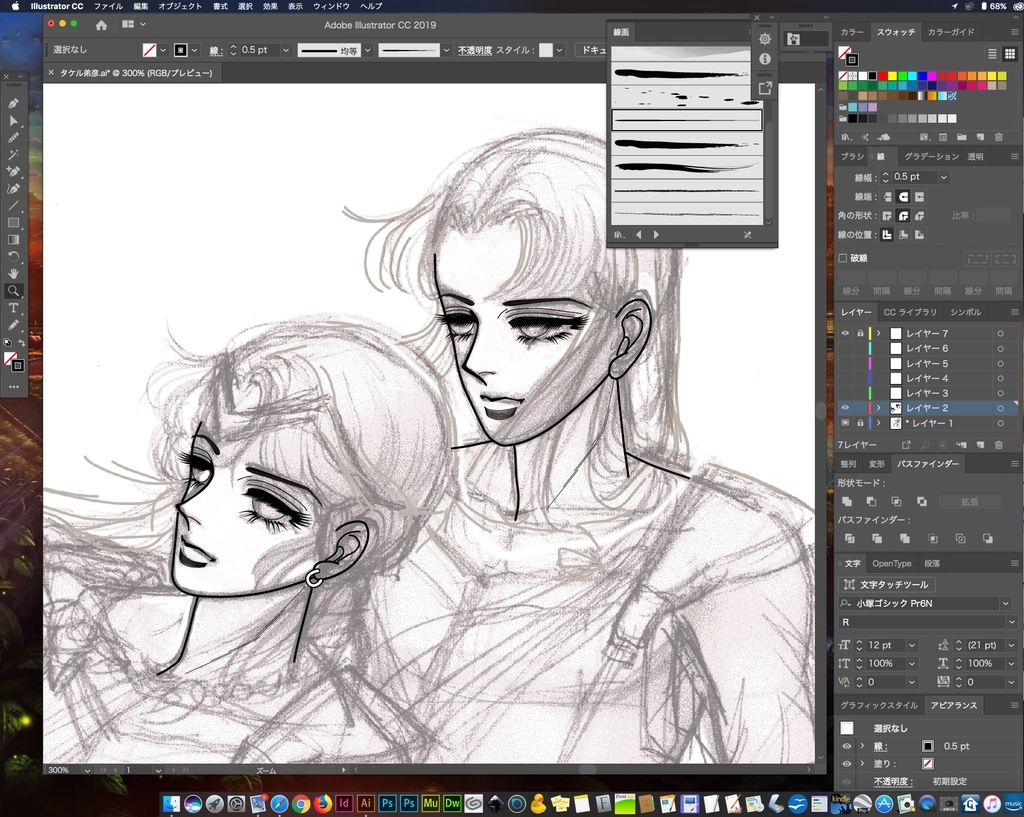
Task: Hide レイヤー 2 with its eye icon
Action: pyautogui.click(x=845, y=408)
